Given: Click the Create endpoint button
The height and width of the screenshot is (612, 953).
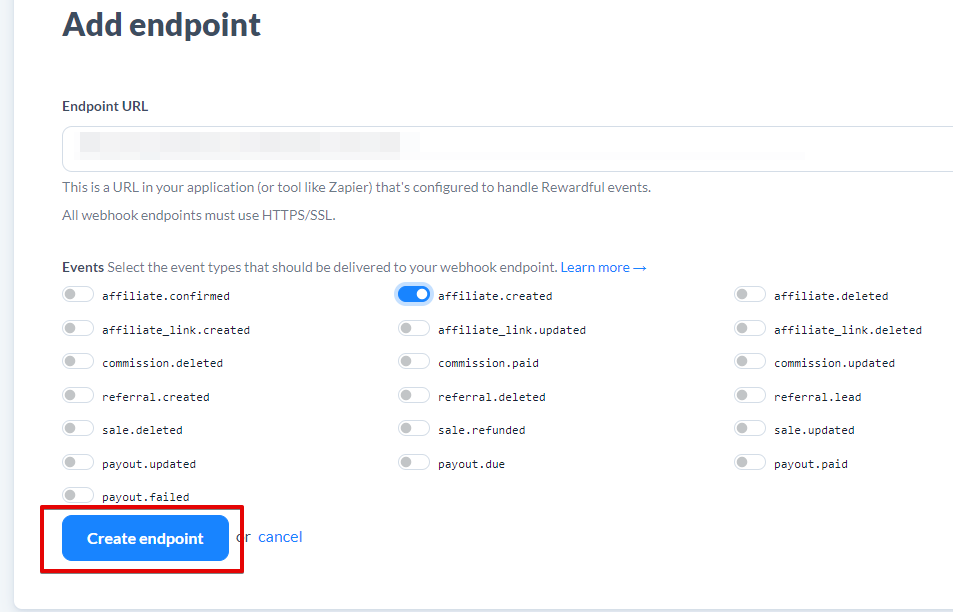Looking at the screenshot, I should point(145,538).
